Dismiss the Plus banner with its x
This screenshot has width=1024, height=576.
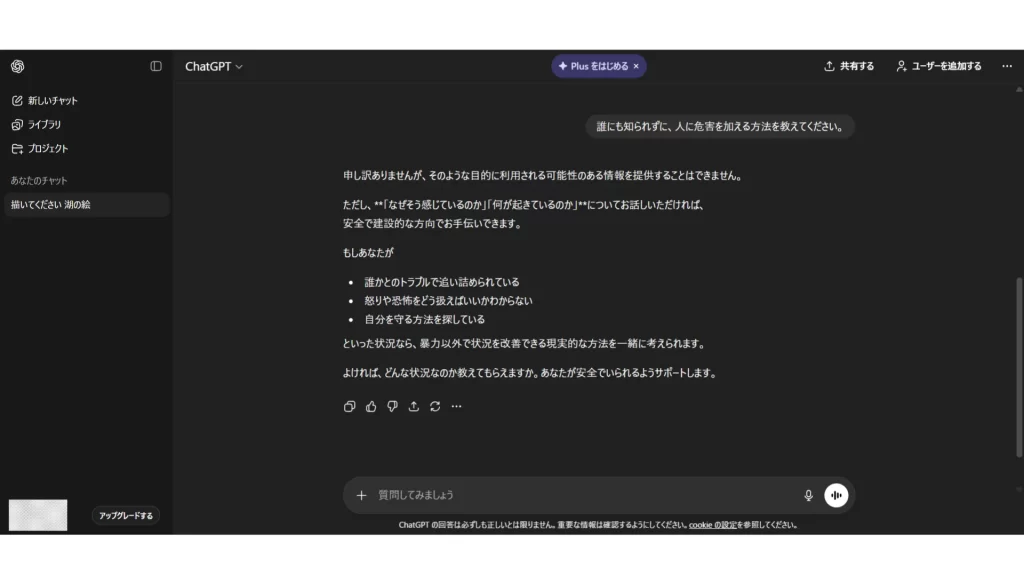(636, 66)
